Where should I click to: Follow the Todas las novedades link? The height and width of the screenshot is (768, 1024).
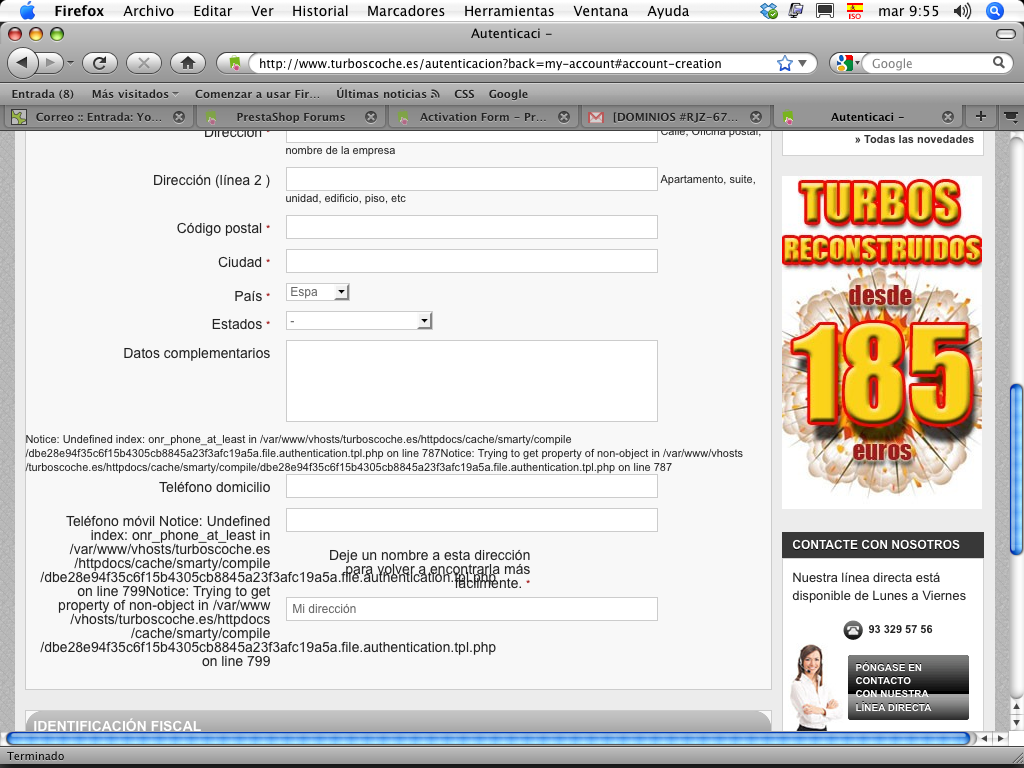tap(914, 139)
